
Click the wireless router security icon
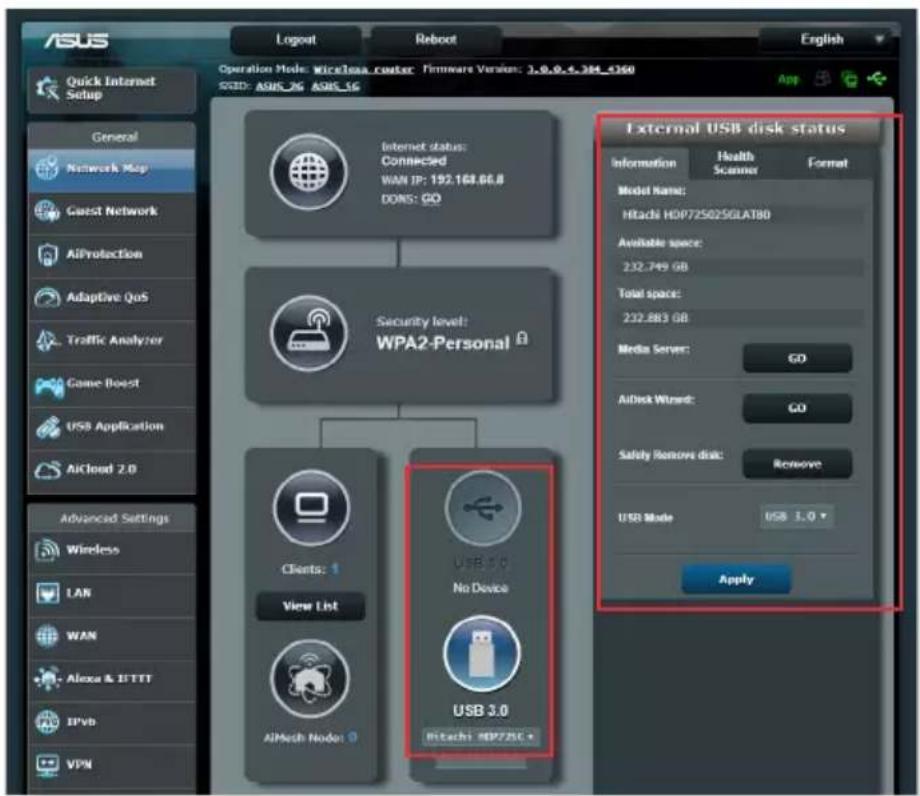[309, 333]
